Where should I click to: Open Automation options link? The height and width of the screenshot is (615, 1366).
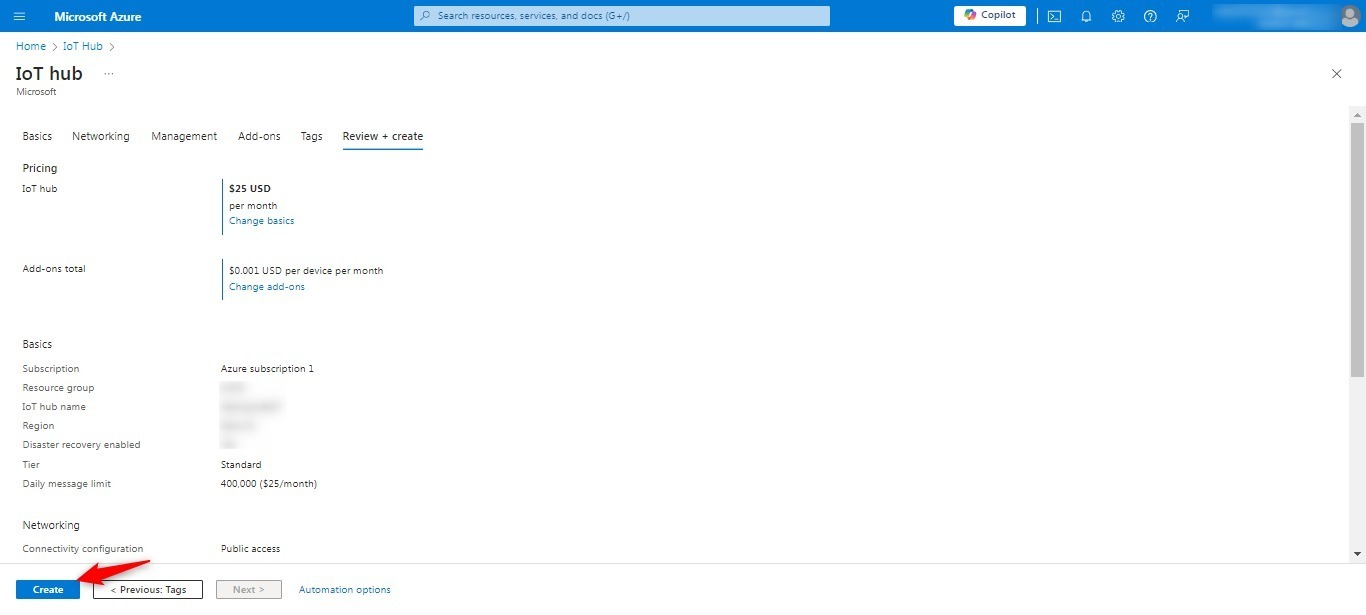(x=345, y=590)
